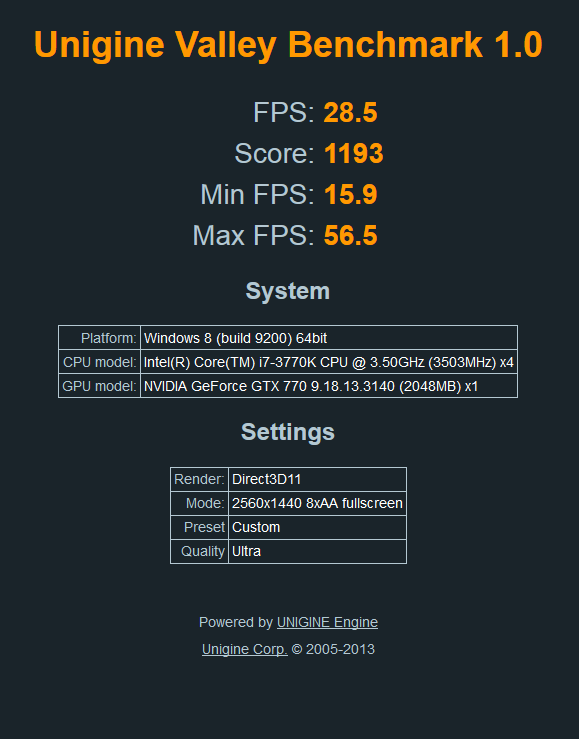Click the copyright 2005-2013 text
The height and width of the screenshot is (739, 579).
pos(333,649)
